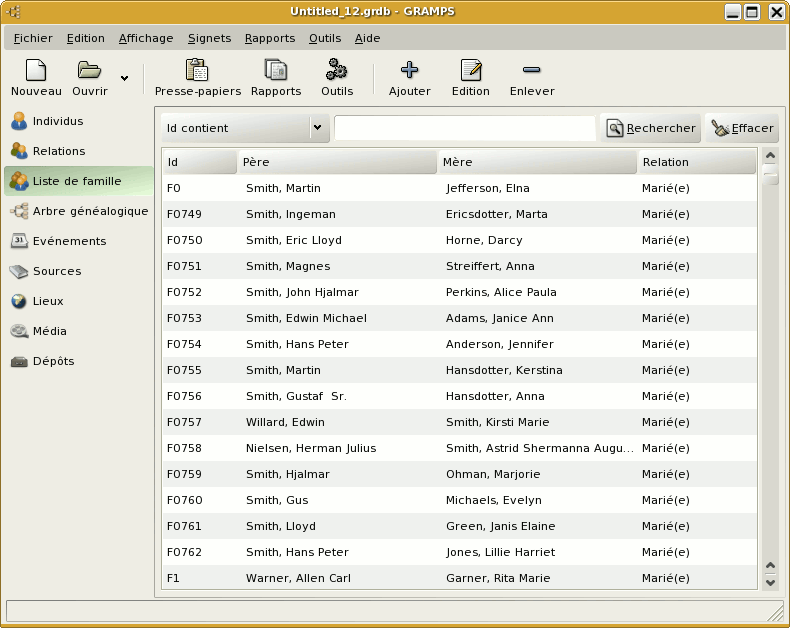
Task: Click the vertical scrollbar down arrow
Action: [x=770, y=581]
